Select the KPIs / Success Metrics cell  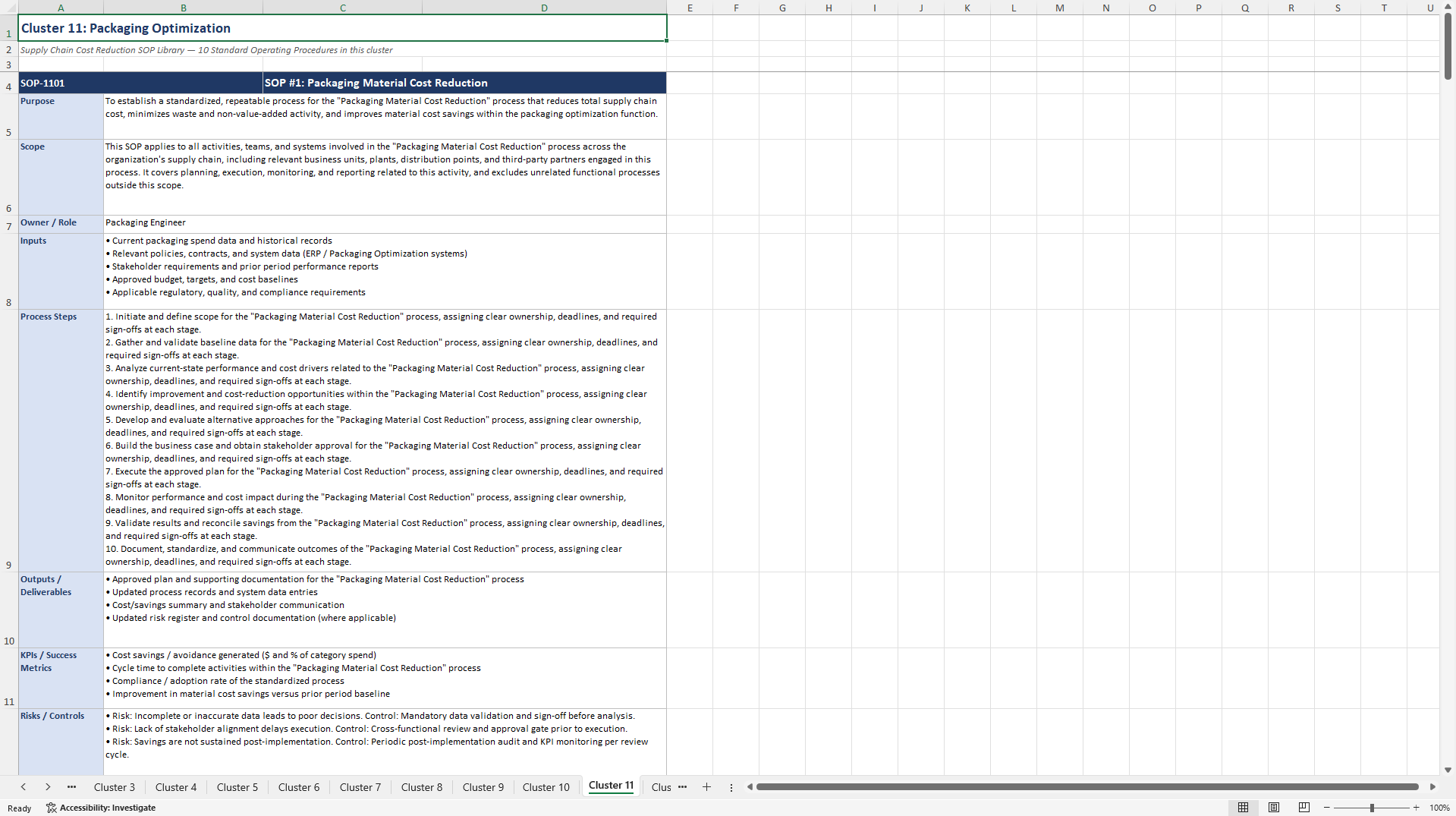[x=61, y=678]
